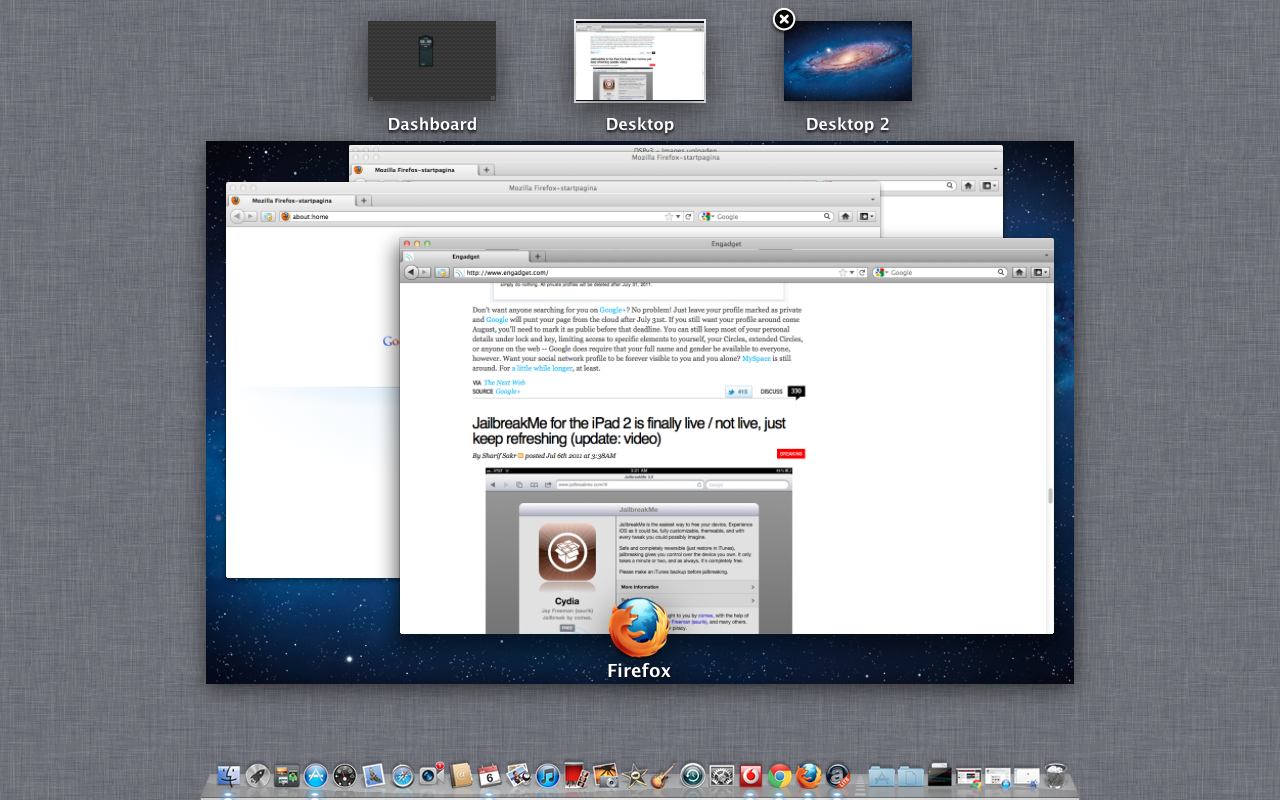The width and height of the screenshot is (1280, 800).
Task: Open Bookmarks menu button in about:home window
Action: click(866, 216)
